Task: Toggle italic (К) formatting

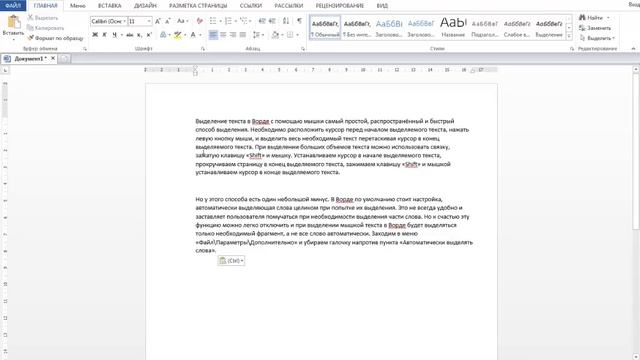Action: click(x=104, y=35)
